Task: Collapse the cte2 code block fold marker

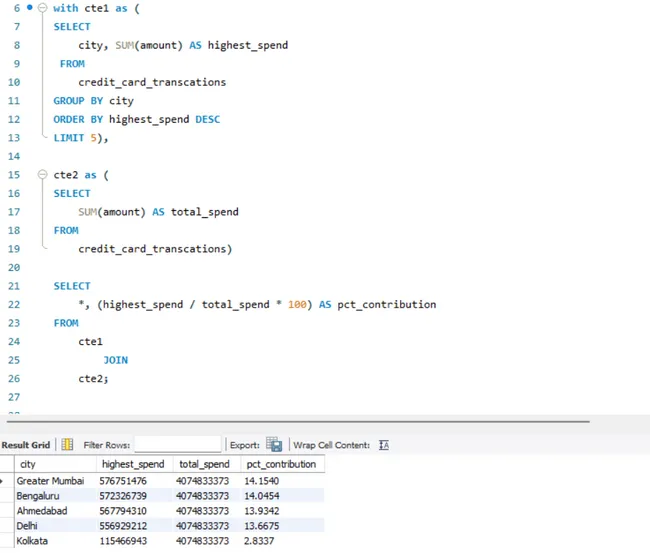Action: point(43,175)
